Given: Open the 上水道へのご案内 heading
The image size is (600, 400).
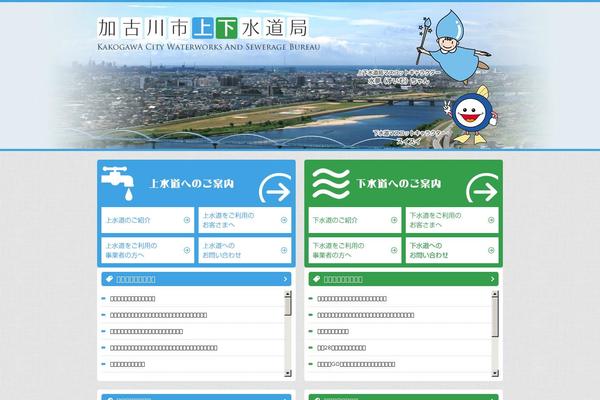Looking at the screenshot, I should coord(192,184).
